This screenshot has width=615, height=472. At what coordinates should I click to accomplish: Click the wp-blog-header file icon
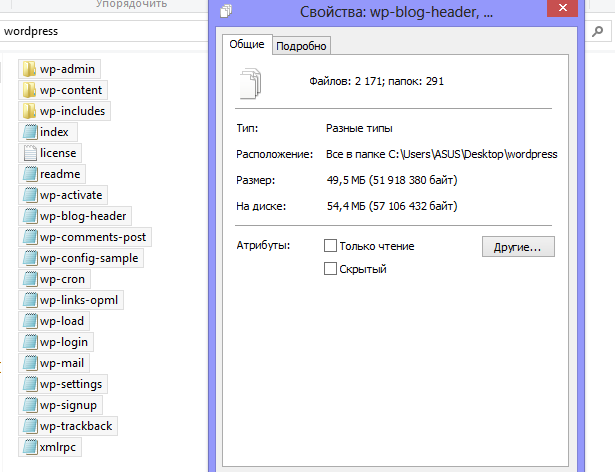[30, 216]
